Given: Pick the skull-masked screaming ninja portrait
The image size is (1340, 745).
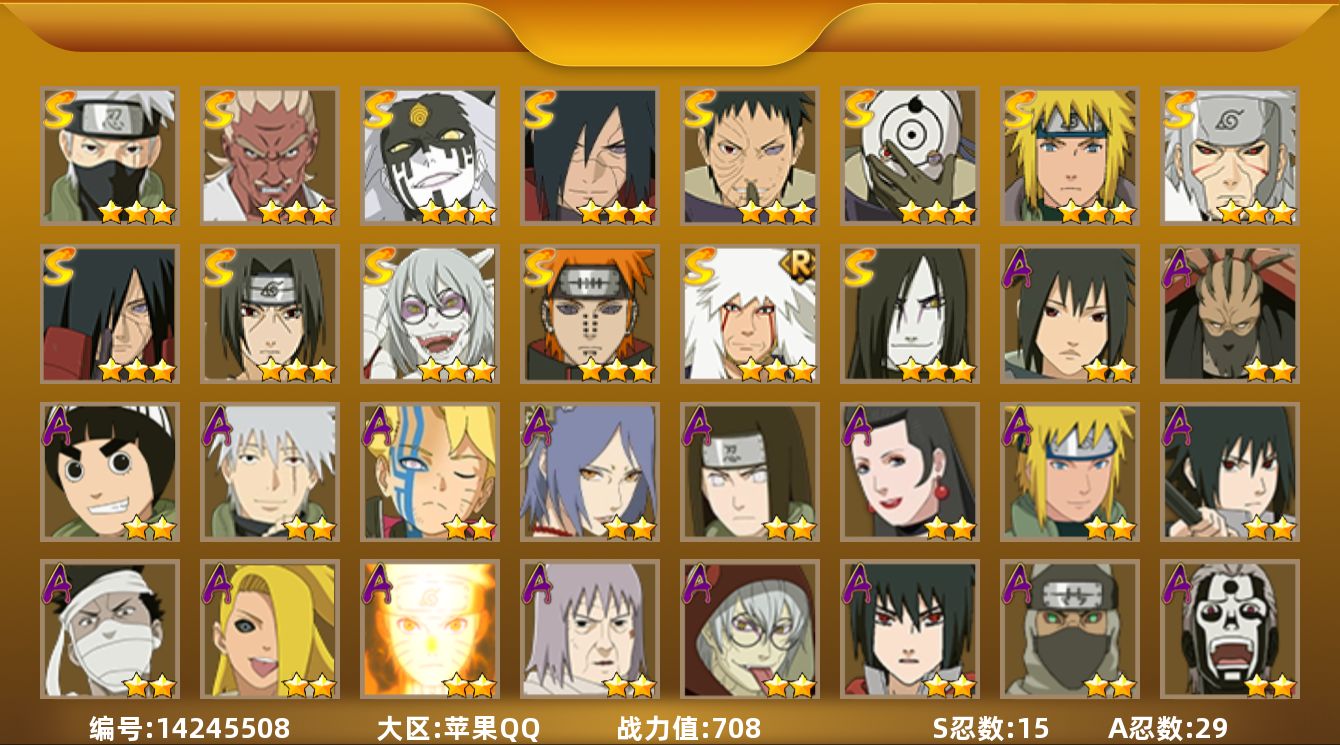Looking at the screenshot, I should tap(1230, 629).
